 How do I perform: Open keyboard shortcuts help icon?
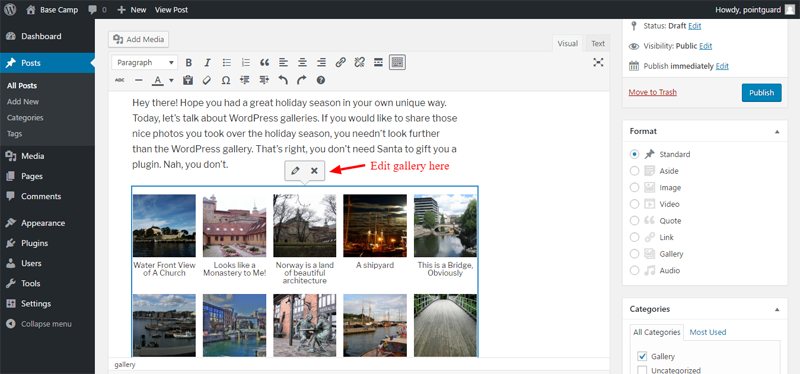320,80
